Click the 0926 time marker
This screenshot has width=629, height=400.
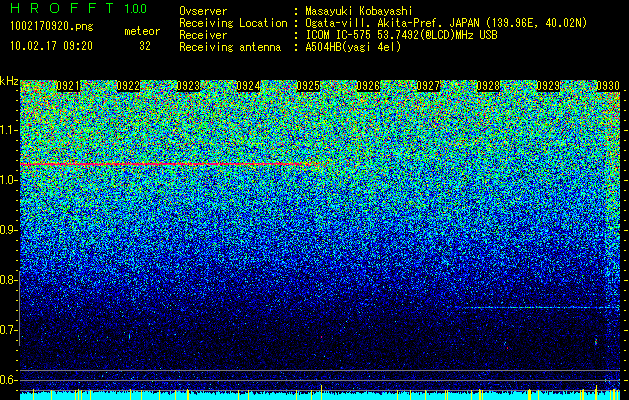click(368, 86)
